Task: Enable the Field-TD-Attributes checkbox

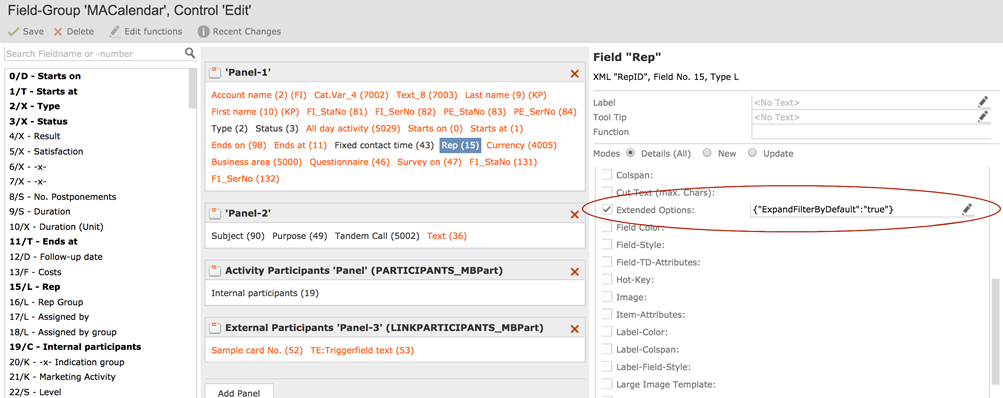Action: [x=606, y=262]
